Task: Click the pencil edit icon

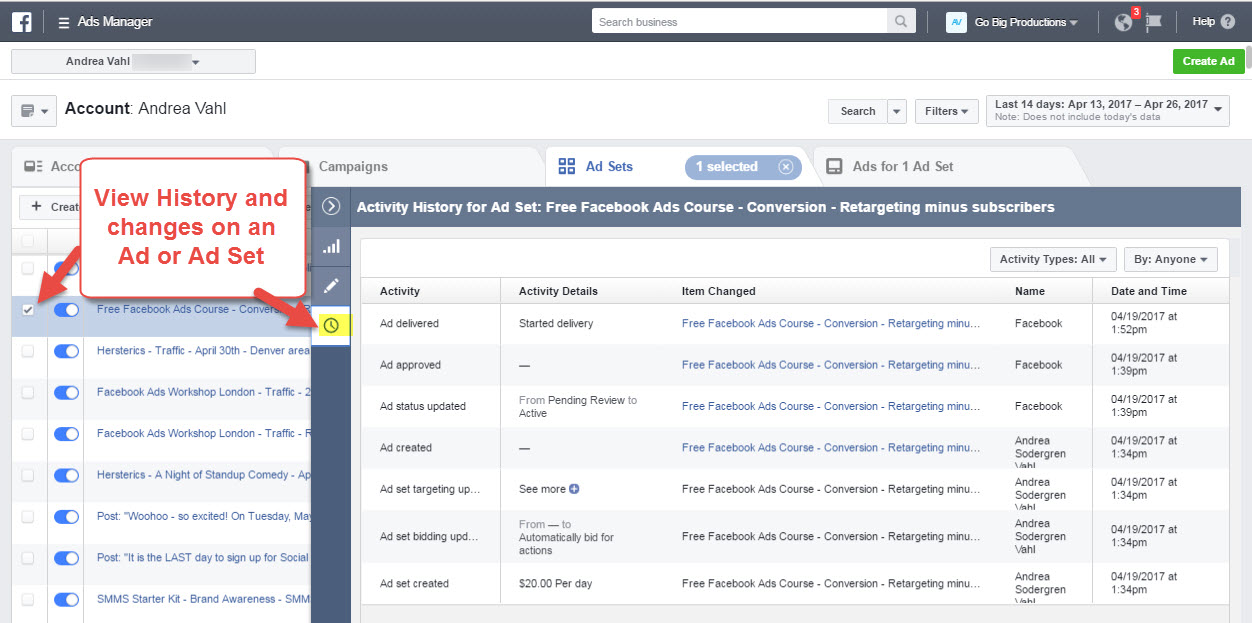Action: [x=331, y=286]
